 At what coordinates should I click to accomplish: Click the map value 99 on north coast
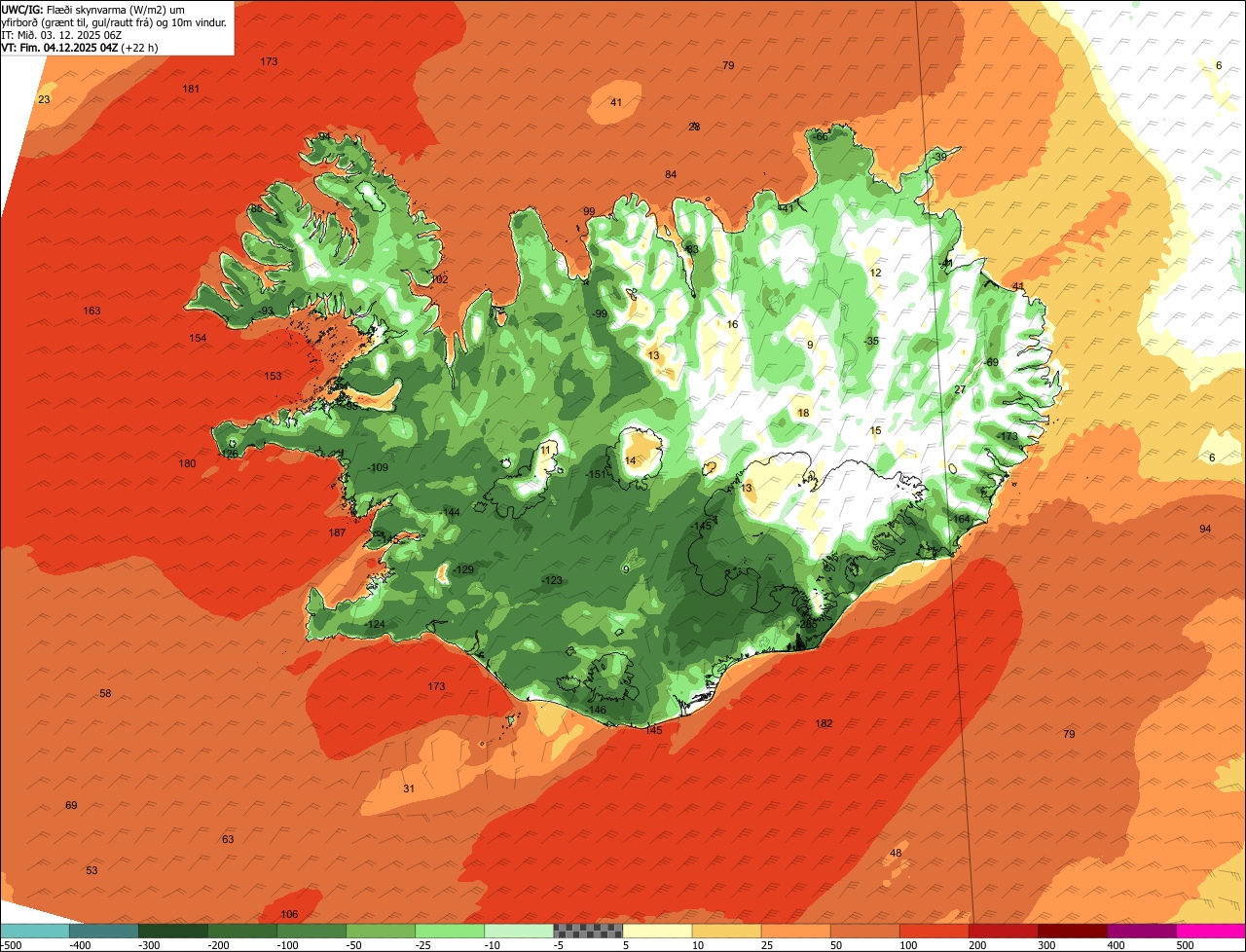(x=589, y=212)
